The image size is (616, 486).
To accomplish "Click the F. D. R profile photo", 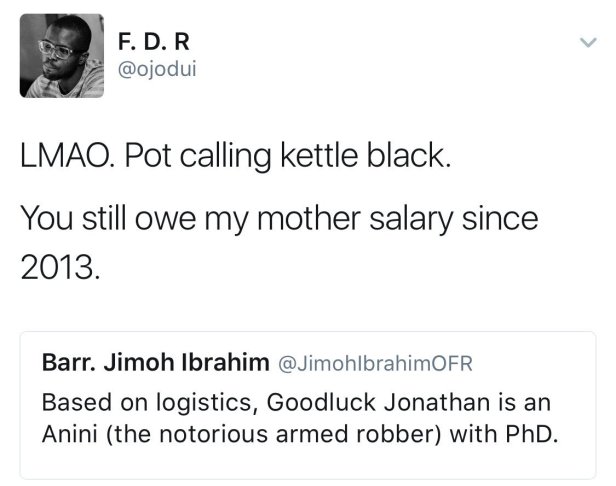I will 61,56.
